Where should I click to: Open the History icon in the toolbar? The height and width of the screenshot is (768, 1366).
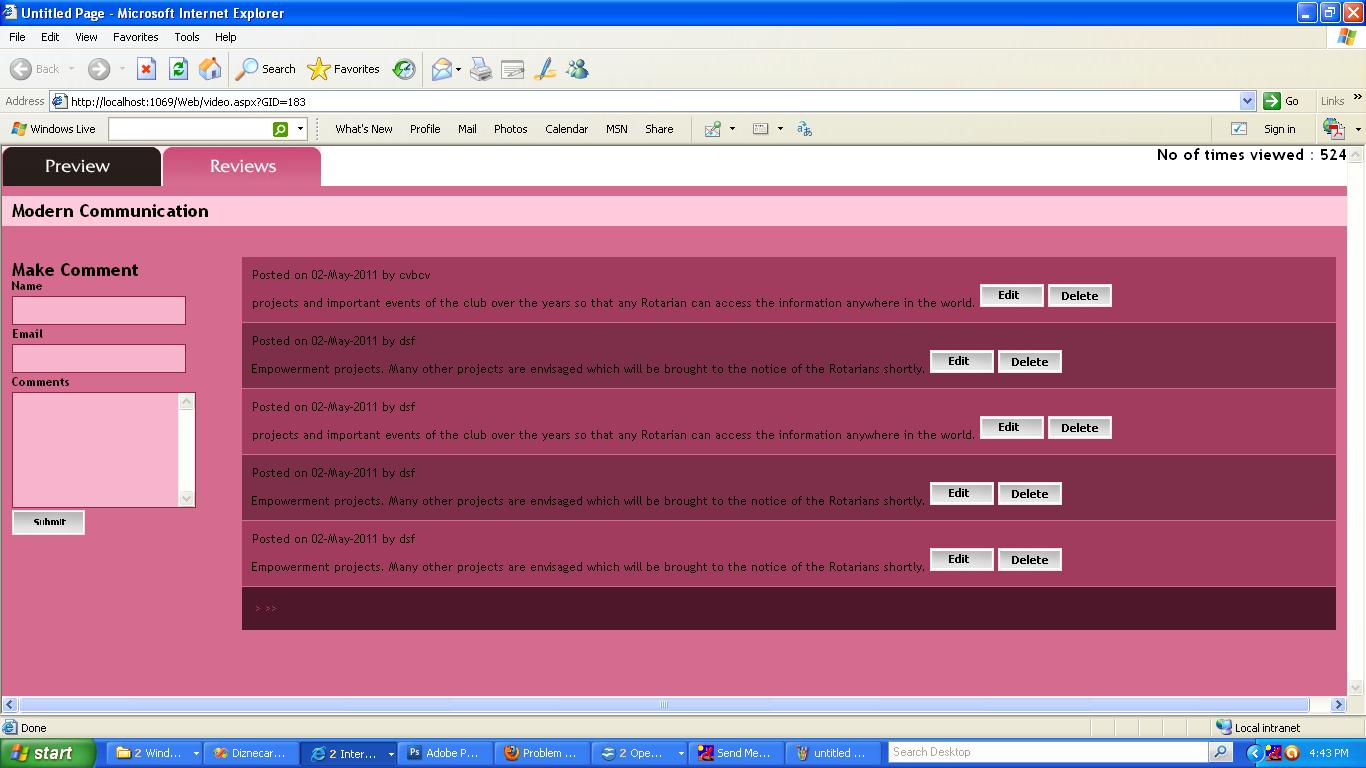[404, 69]
